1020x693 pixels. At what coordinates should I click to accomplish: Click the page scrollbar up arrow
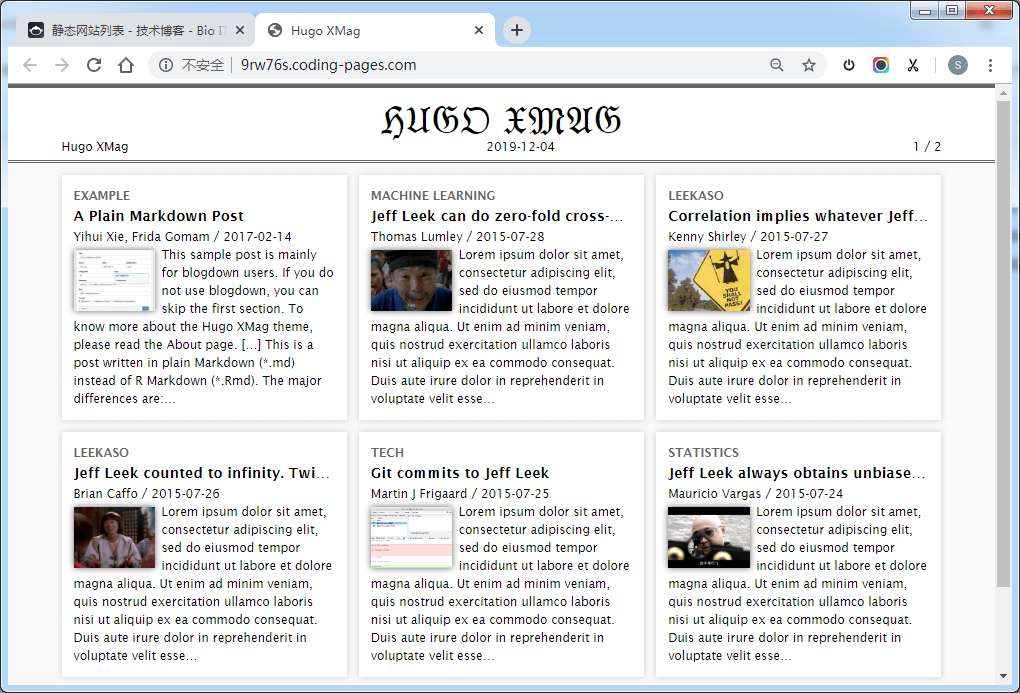tap(1003, 94)
